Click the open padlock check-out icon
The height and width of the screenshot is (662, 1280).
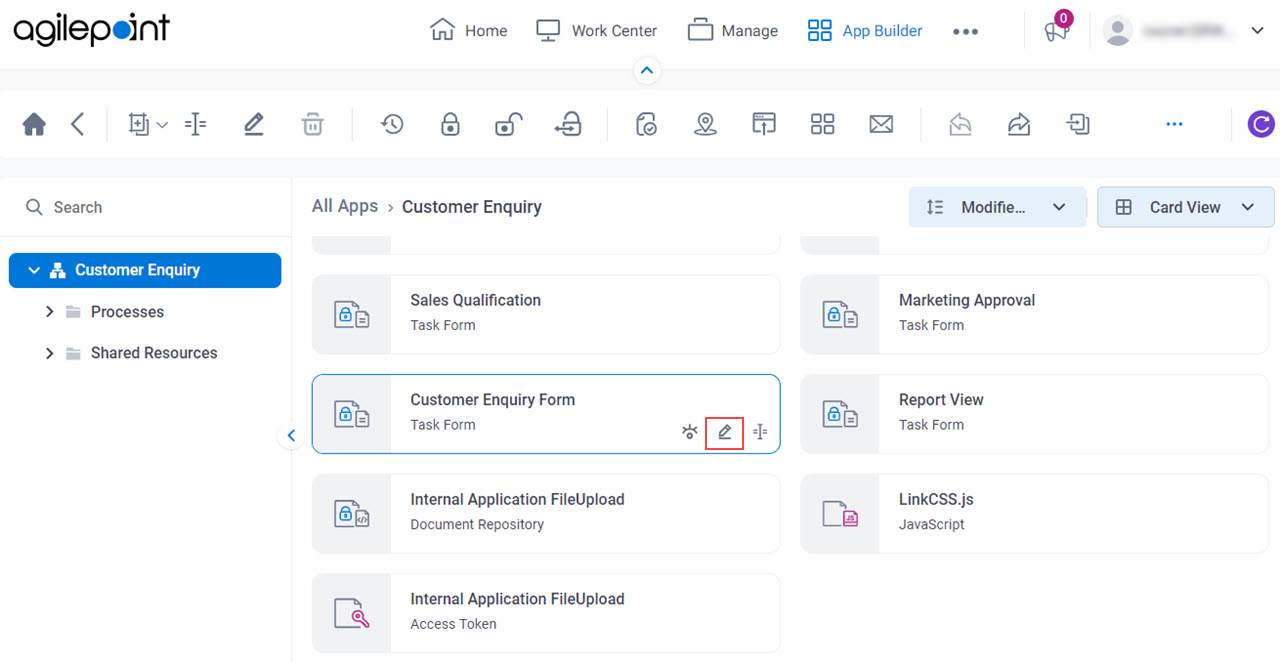click(x=508, y=124)
